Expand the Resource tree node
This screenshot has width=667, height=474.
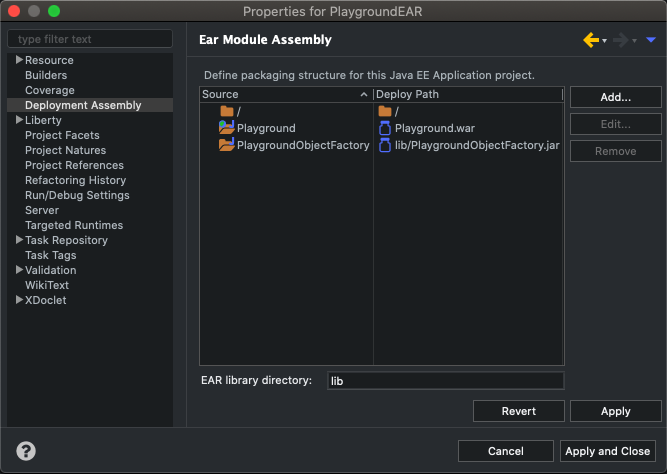pyautogui.click(x=19, y=60)
